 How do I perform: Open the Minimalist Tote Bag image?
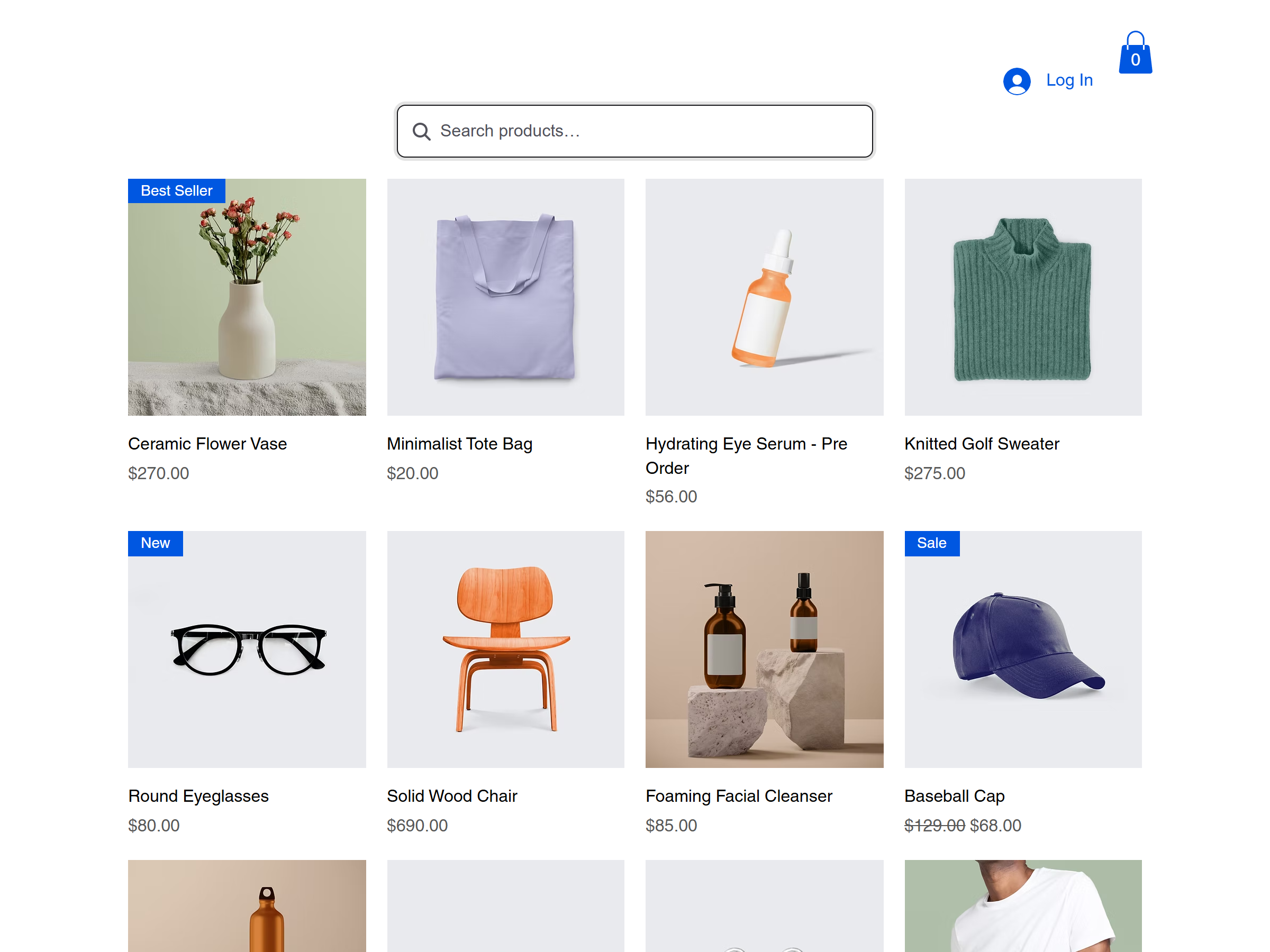coord(506,297)
